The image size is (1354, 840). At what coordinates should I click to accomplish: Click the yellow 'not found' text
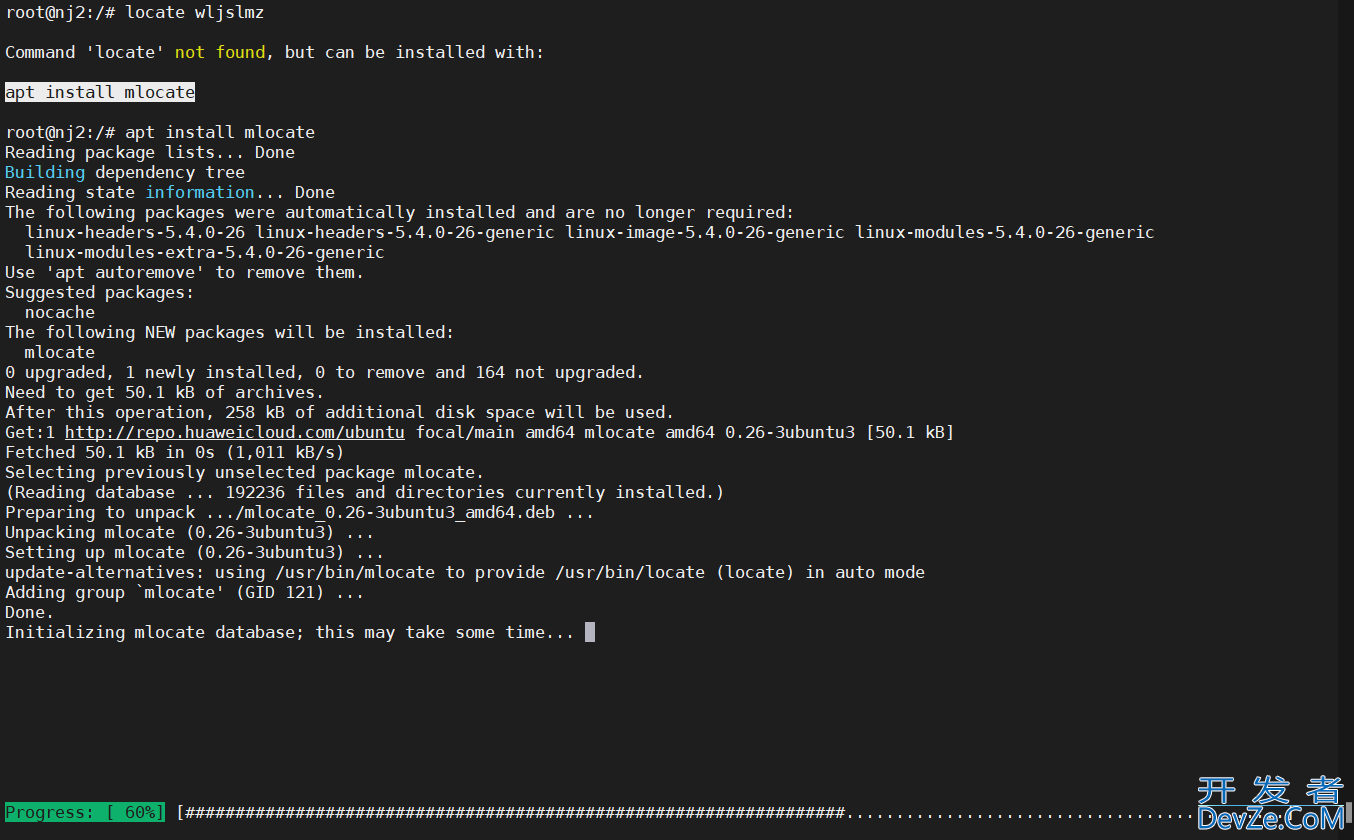tap(220, 52)
